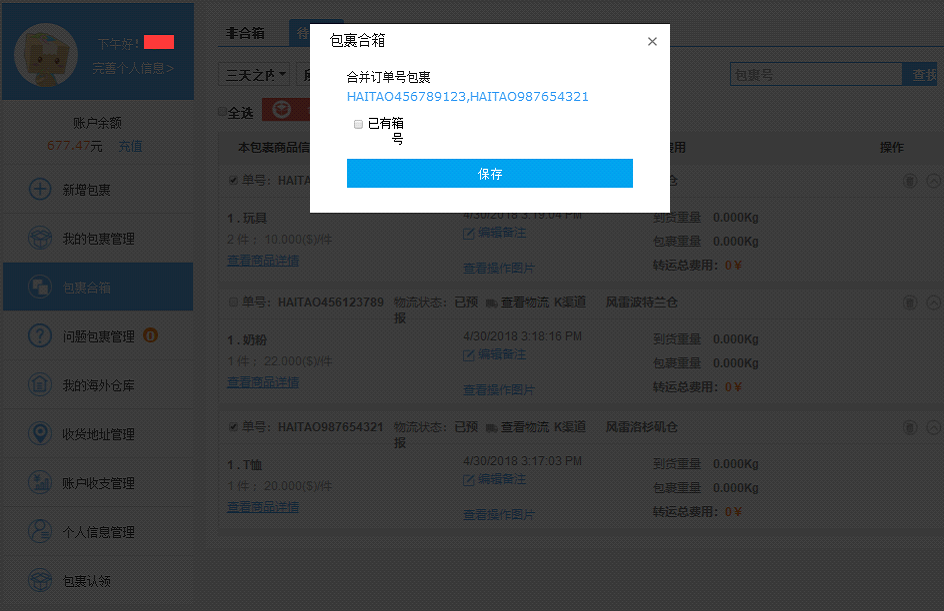Check the 已有箱号 checkbox in dialog
The image size is (944, 611).
[x=358, y=125]
